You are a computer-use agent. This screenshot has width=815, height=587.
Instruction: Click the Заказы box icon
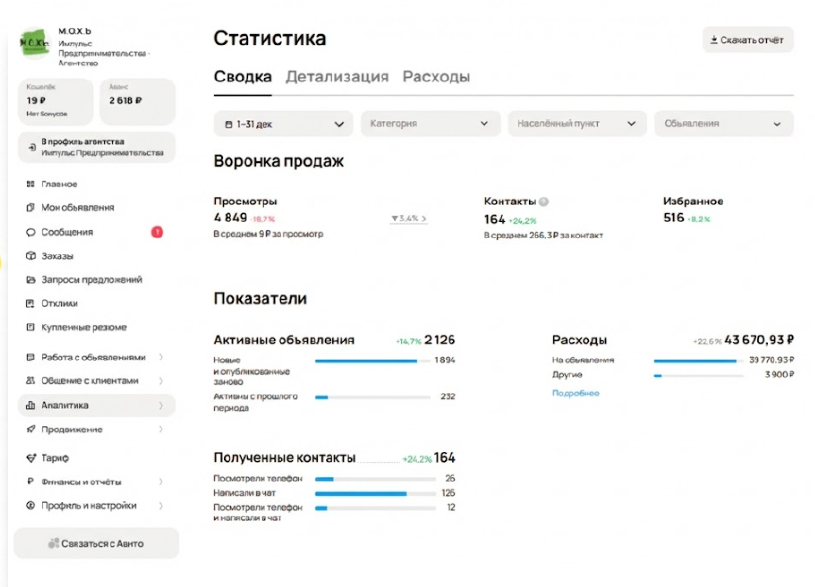[31, 256]
